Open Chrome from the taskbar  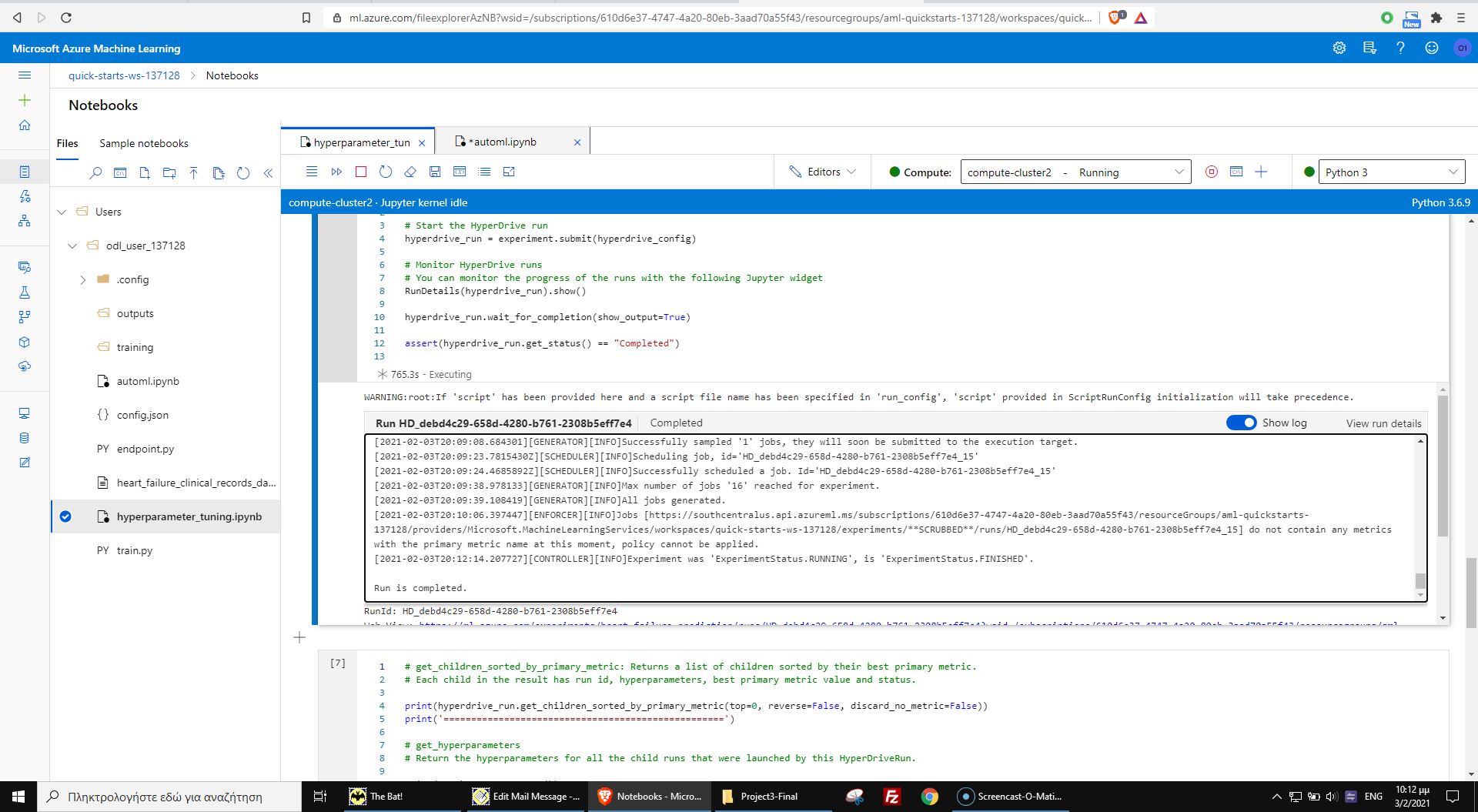(930, 797)
